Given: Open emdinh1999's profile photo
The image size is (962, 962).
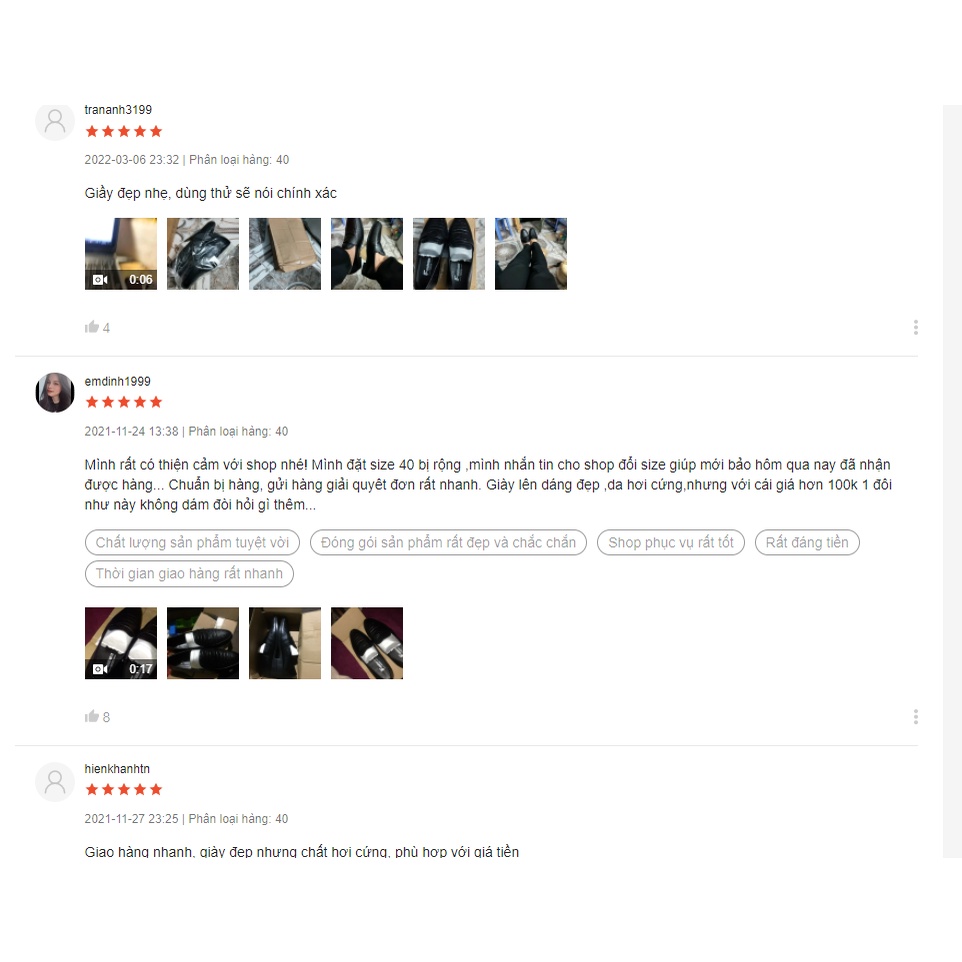Looking at the screenshot, I should [x=55, y=393].
